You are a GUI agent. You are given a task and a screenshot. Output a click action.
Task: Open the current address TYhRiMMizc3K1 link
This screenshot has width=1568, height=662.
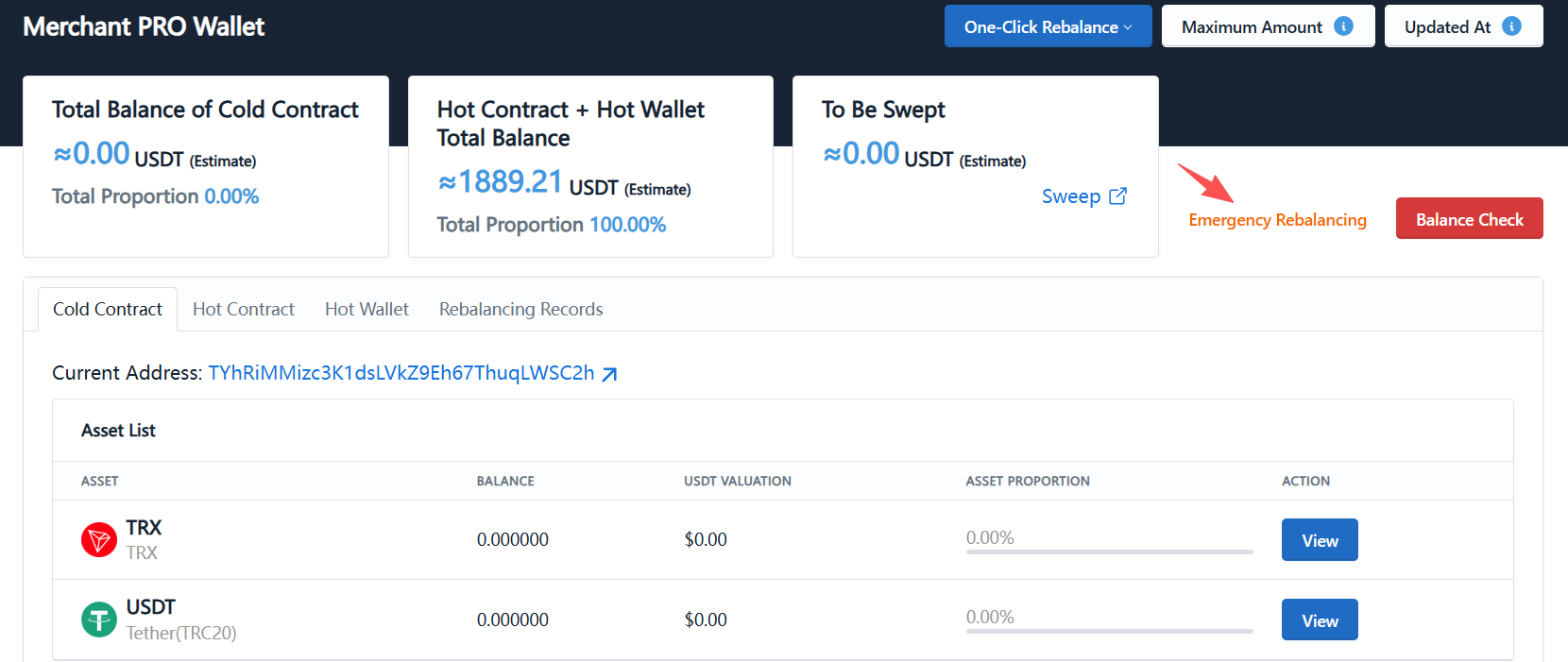coord(401,373)
